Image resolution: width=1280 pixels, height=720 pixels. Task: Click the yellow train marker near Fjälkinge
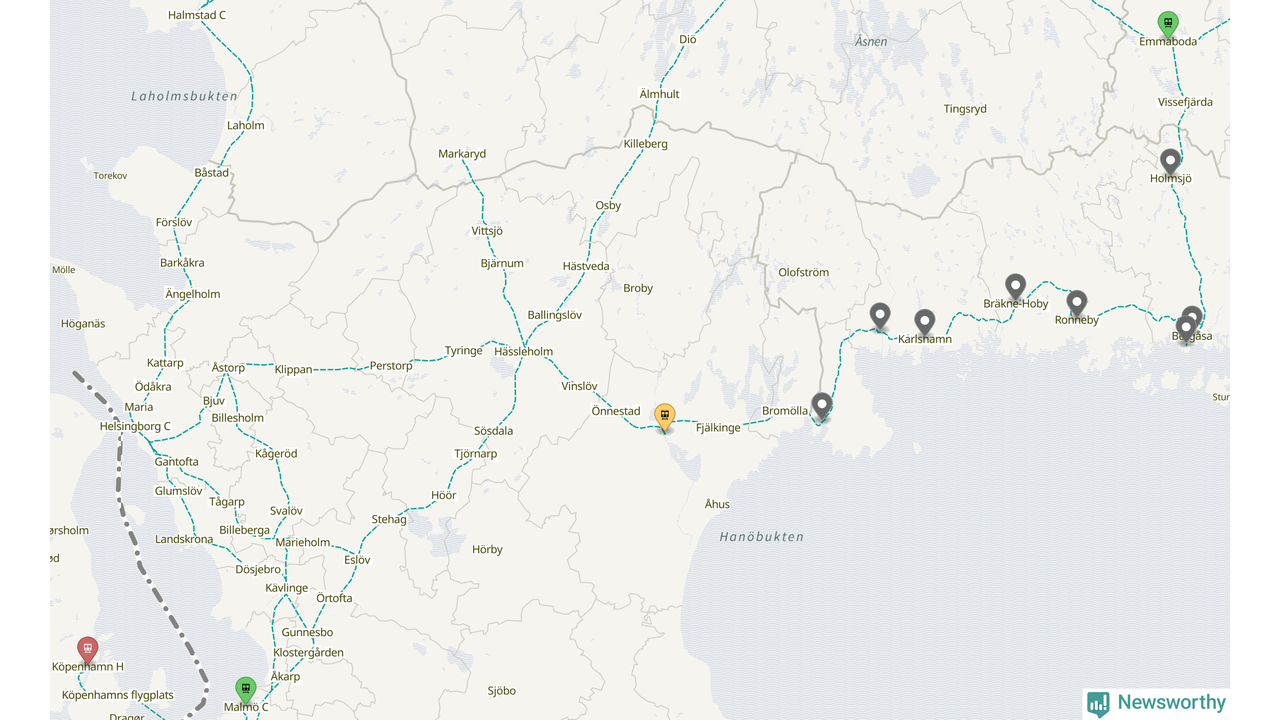pos(664,416)
